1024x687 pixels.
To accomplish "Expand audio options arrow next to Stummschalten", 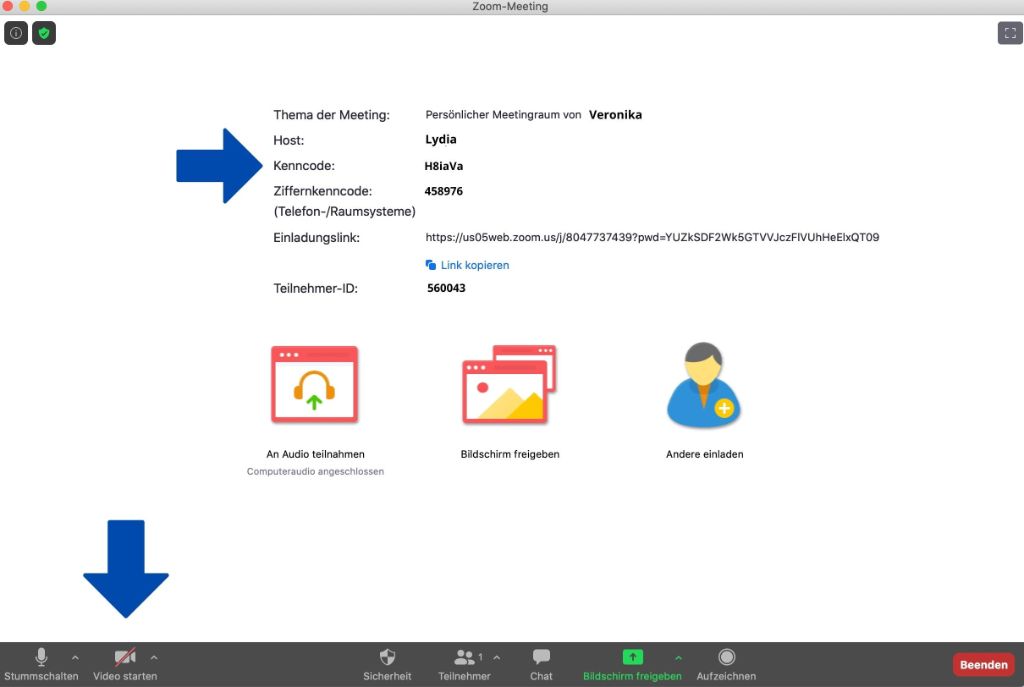I will click(75, 658).
